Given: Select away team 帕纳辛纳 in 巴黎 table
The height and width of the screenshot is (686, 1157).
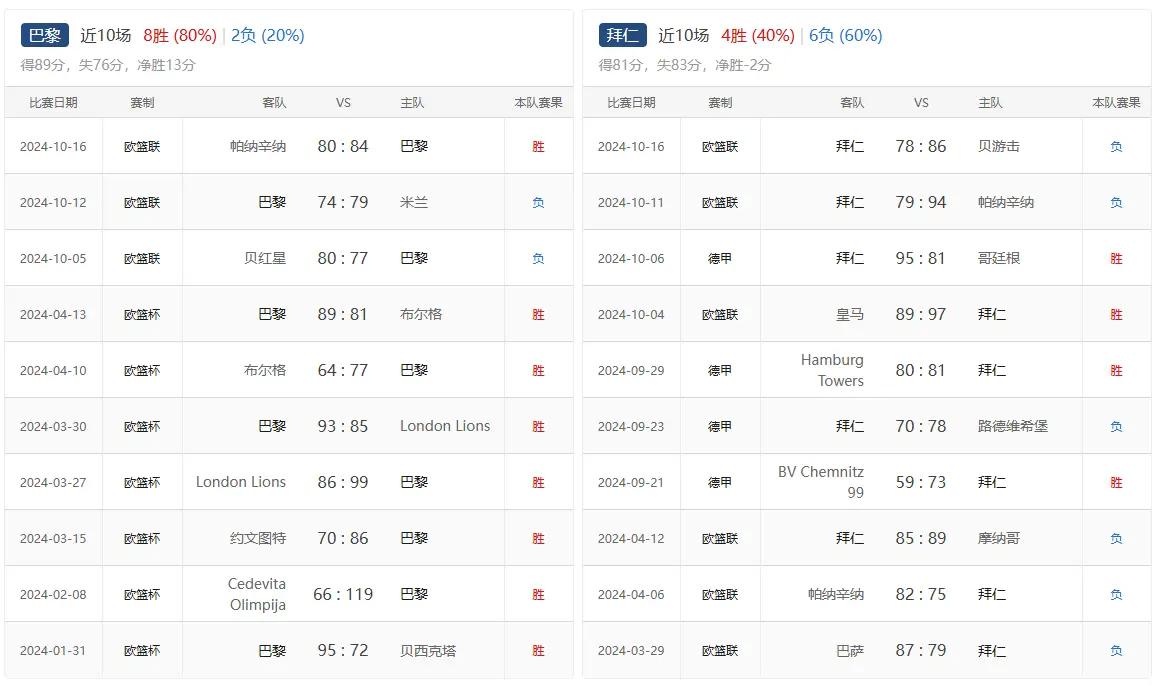Looking at the screenshot, I should pyautogui.click(x=258, y=146).
